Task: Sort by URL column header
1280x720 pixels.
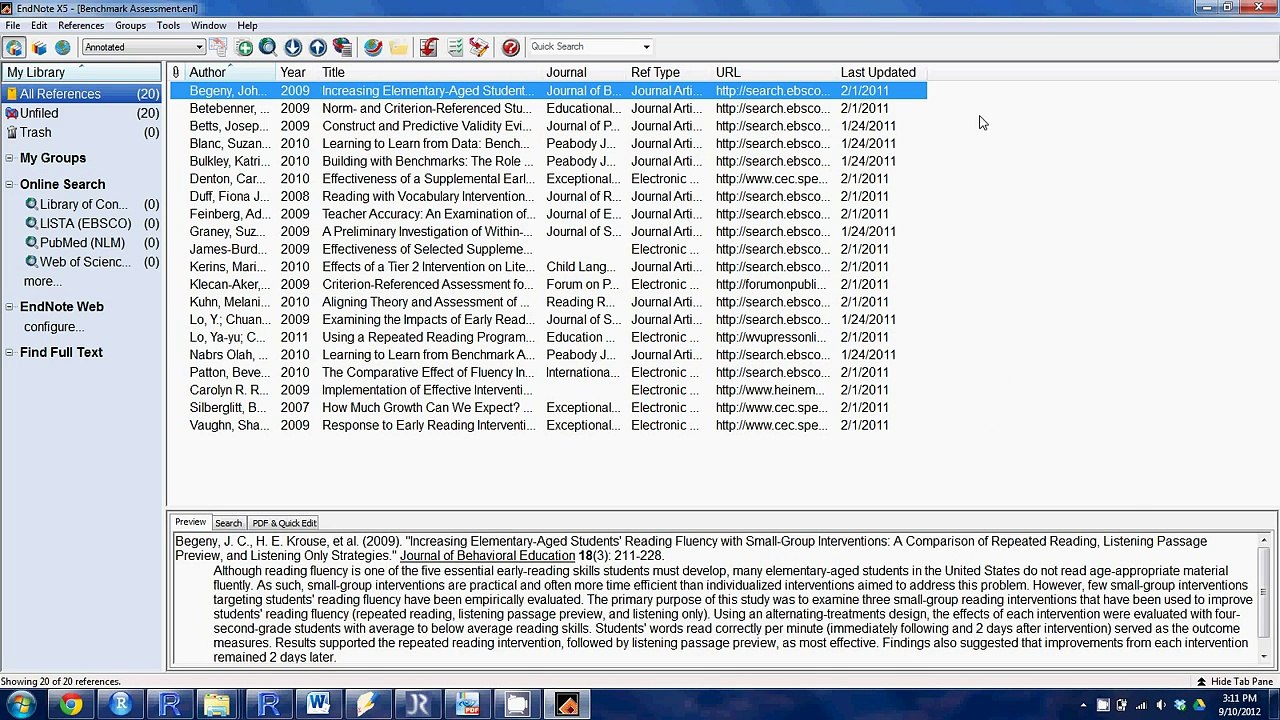Action: (x=774, y=72)
